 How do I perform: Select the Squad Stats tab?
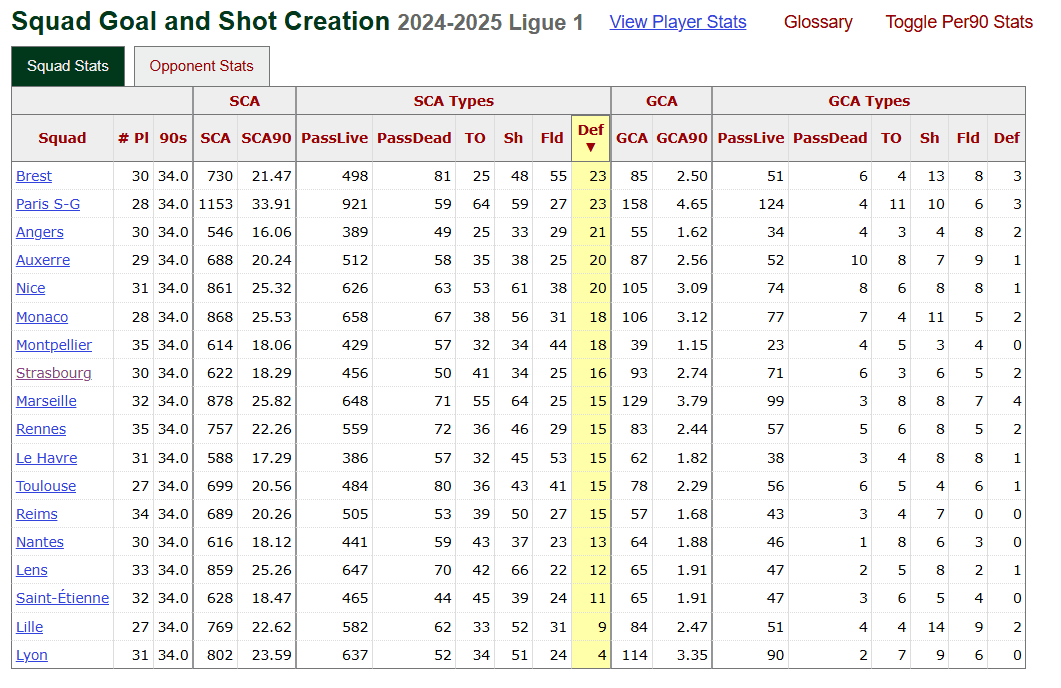[x=68, y=66]
